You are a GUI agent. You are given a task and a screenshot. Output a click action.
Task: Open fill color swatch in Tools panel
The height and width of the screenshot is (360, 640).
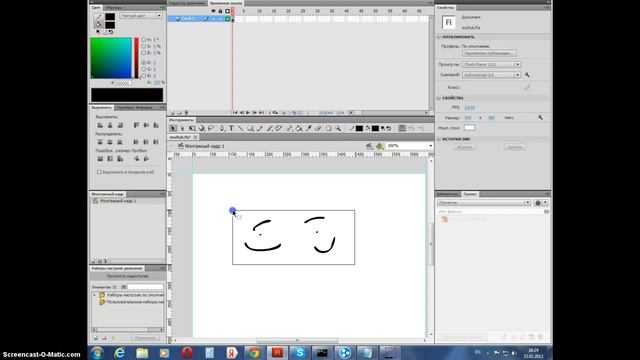[375, 128]
